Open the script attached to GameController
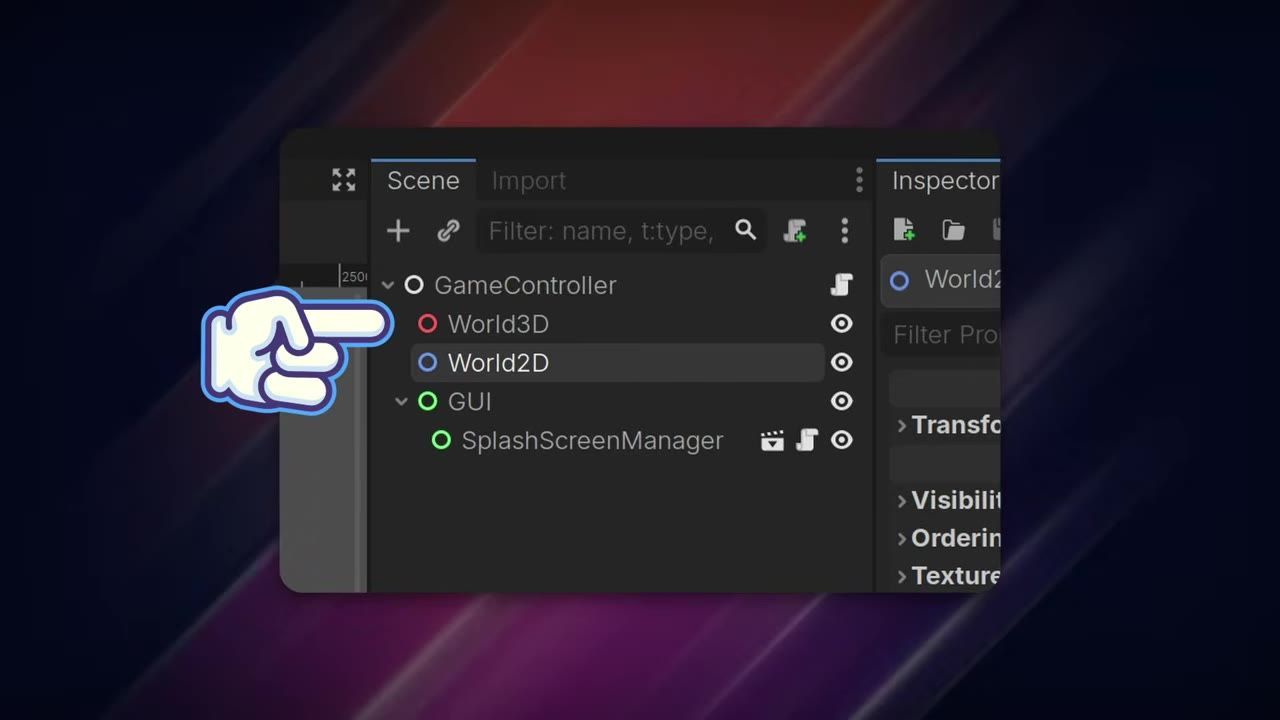1280x720 pixels. click(x=842, y=285)
